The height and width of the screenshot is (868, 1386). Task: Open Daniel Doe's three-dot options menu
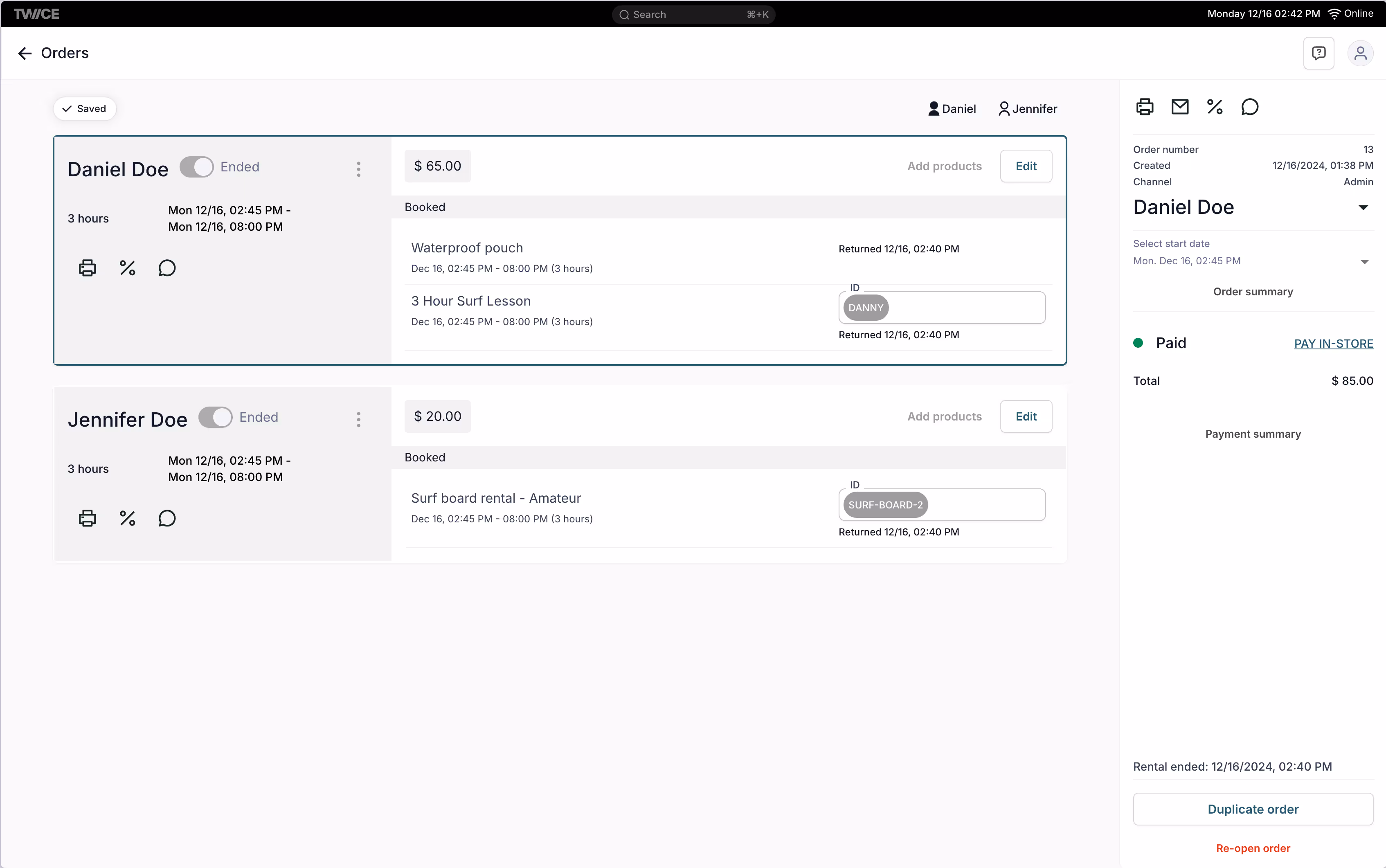pyautogui.click(x=358, y=169)
